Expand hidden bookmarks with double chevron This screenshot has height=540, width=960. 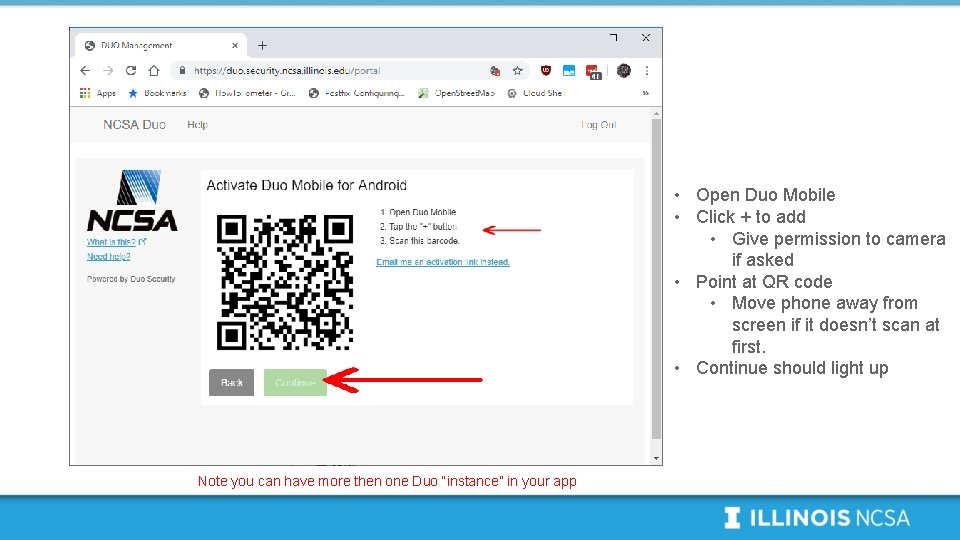pos(645,93)
